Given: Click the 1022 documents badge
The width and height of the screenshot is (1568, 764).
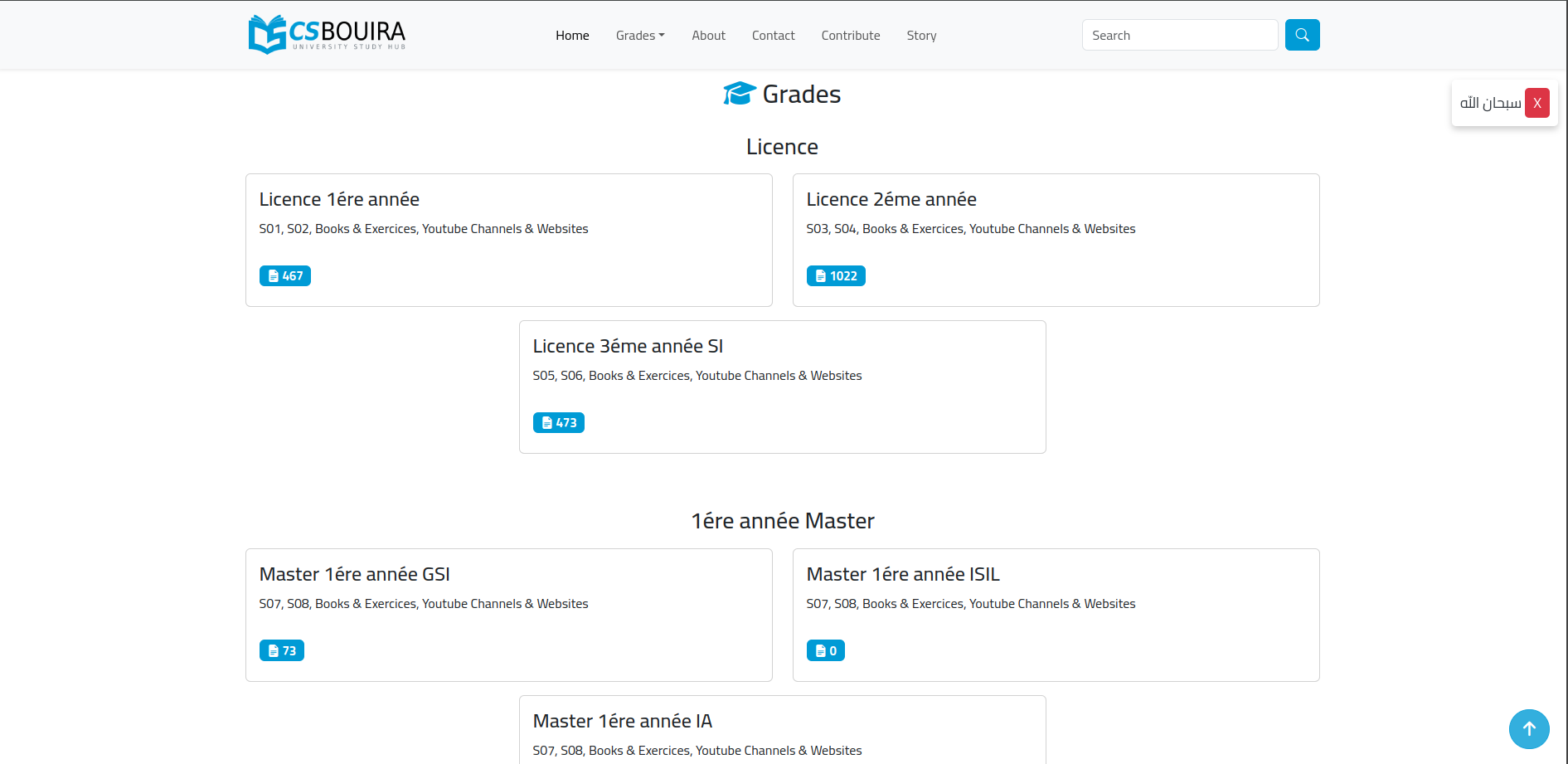Looking at the screenshot, I should click(835, 276).
